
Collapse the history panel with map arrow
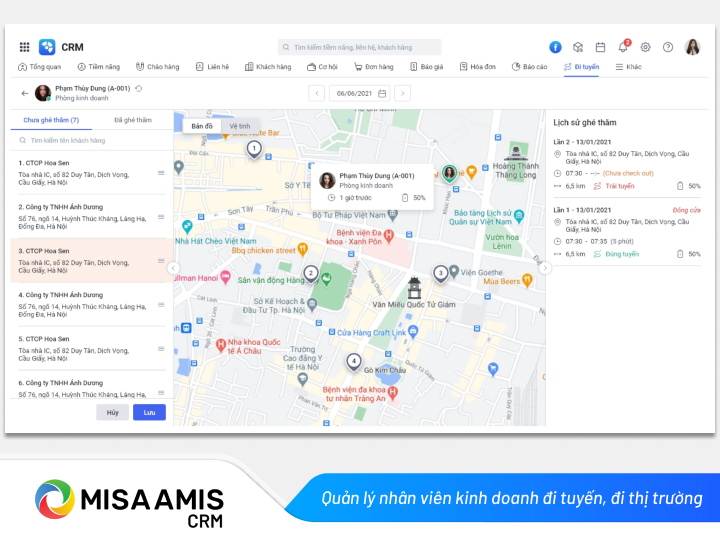pyautogui.click(x=545, y=268)
